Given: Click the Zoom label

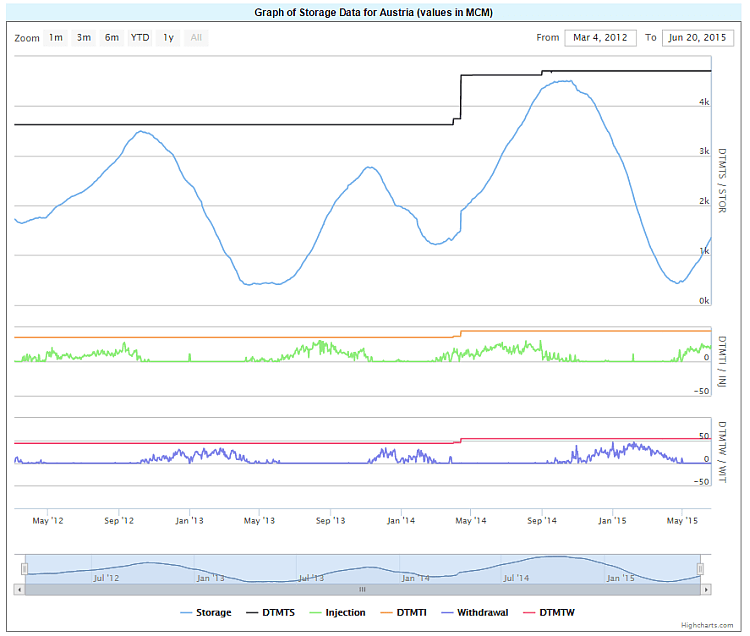Looking at the screenshot, I should pos(27,38).
